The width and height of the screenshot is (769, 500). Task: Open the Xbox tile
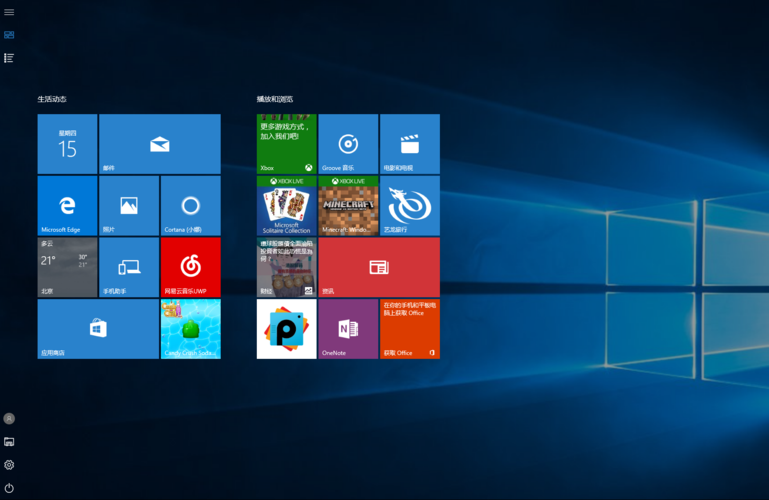(286, 144)
